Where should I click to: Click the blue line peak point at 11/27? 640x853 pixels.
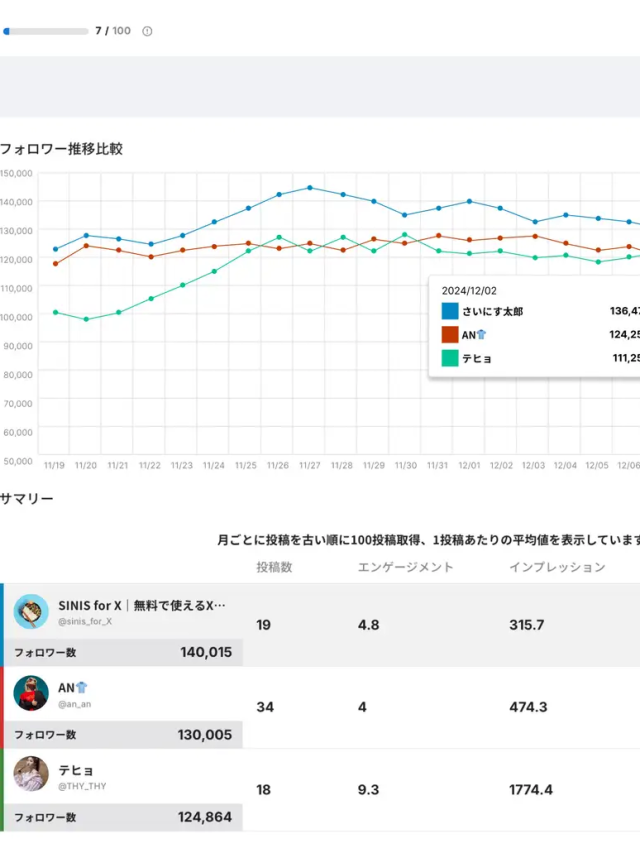tap(310, 187)
